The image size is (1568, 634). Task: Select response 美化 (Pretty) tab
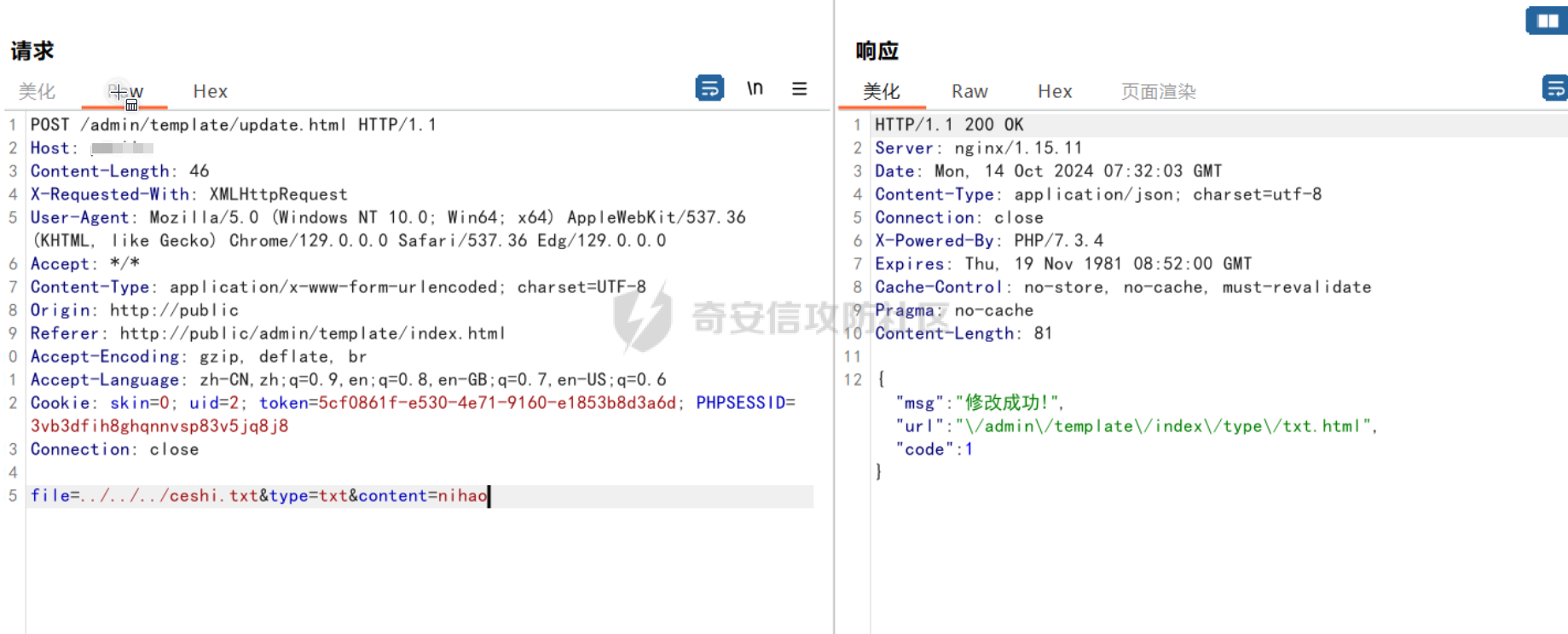pos(882,91)
